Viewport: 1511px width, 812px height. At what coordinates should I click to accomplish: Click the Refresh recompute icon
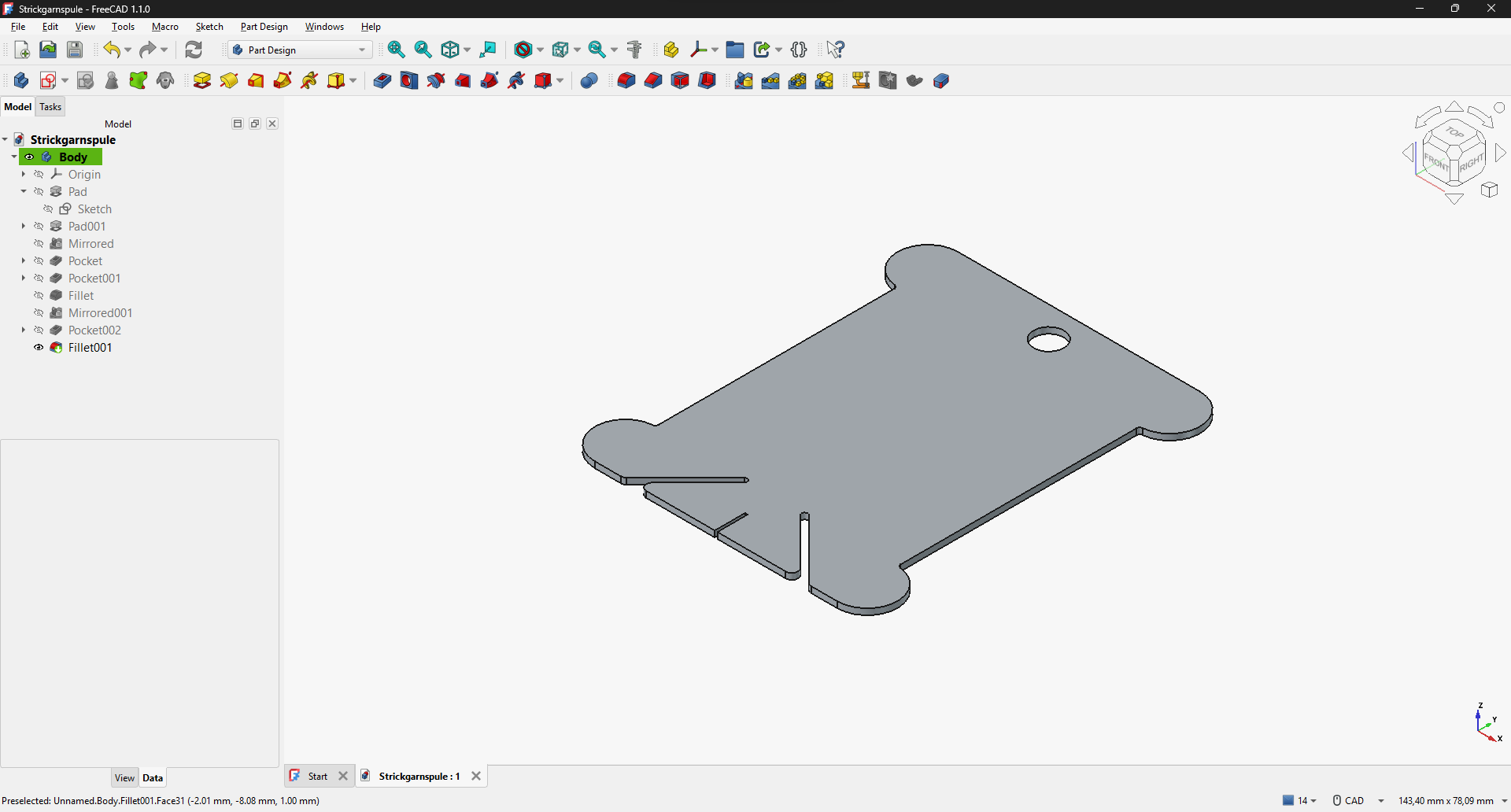point(194,50)
